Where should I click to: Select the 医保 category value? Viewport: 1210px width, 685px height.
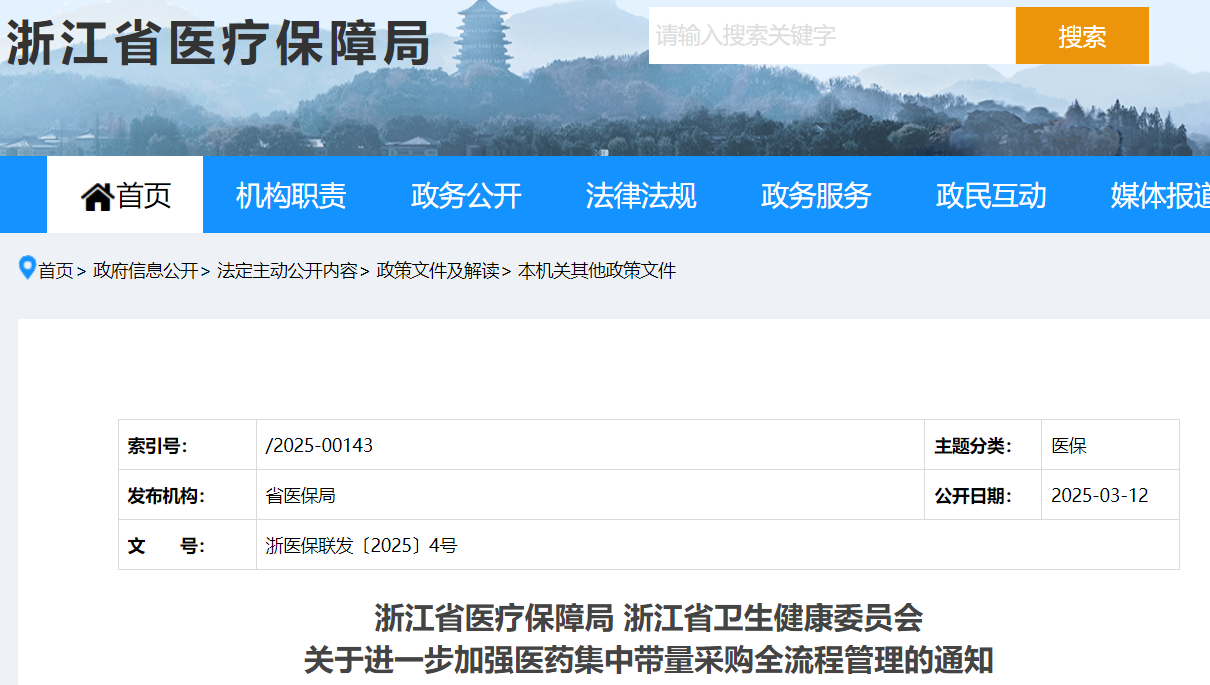tap(1069, 446)
